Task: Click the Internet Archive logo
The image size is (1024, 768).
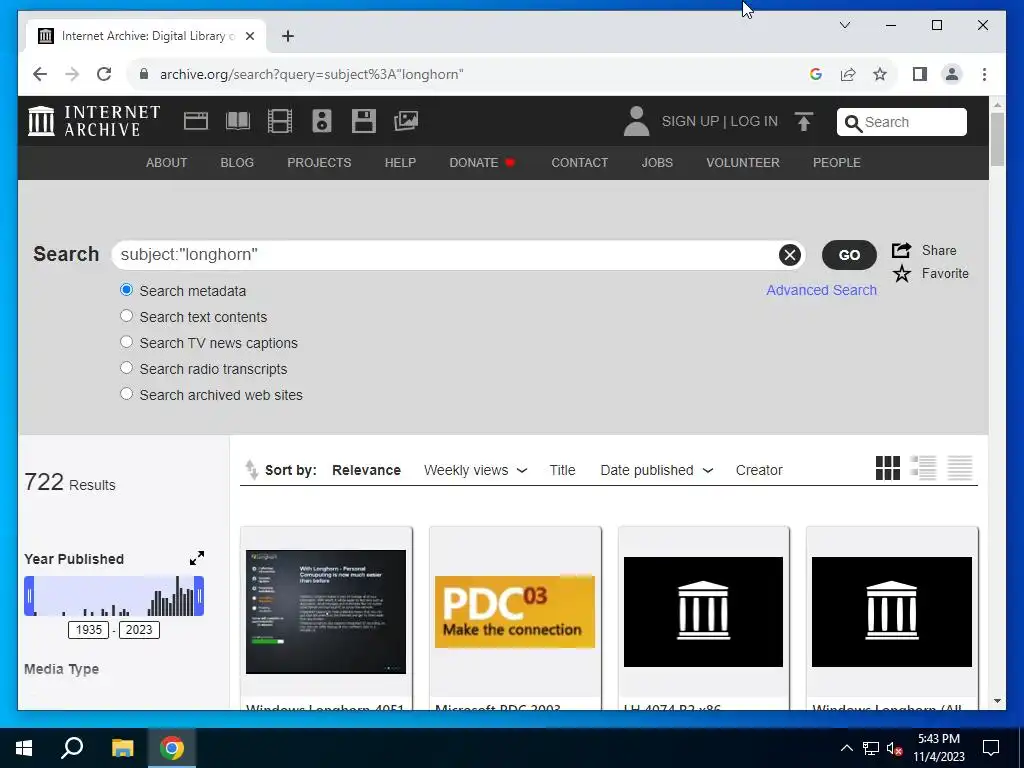Action: [x=94, y=121]
